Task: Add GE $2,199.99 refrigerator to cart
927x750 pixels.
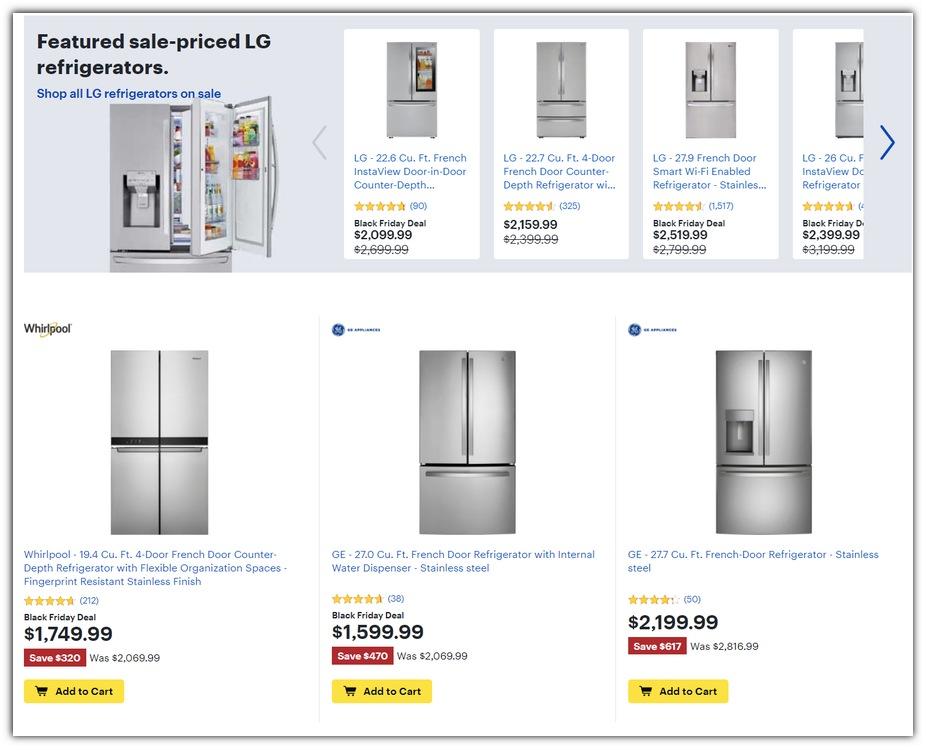Action: point(678,691)
